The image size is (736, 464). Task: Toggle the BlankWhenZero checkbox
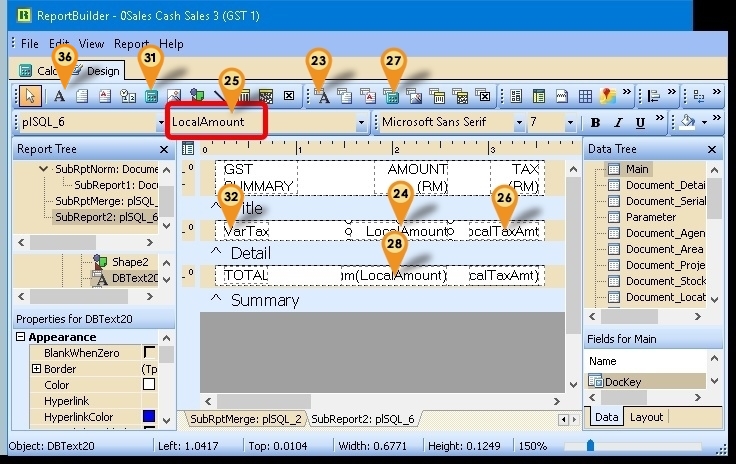(150, 353)
